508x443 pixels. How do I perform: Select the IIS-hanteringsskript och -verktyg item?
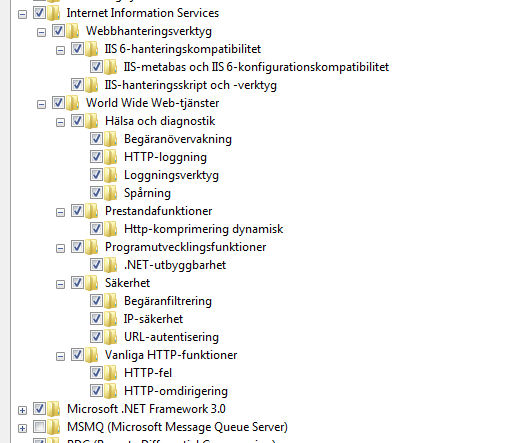(191, 85)
